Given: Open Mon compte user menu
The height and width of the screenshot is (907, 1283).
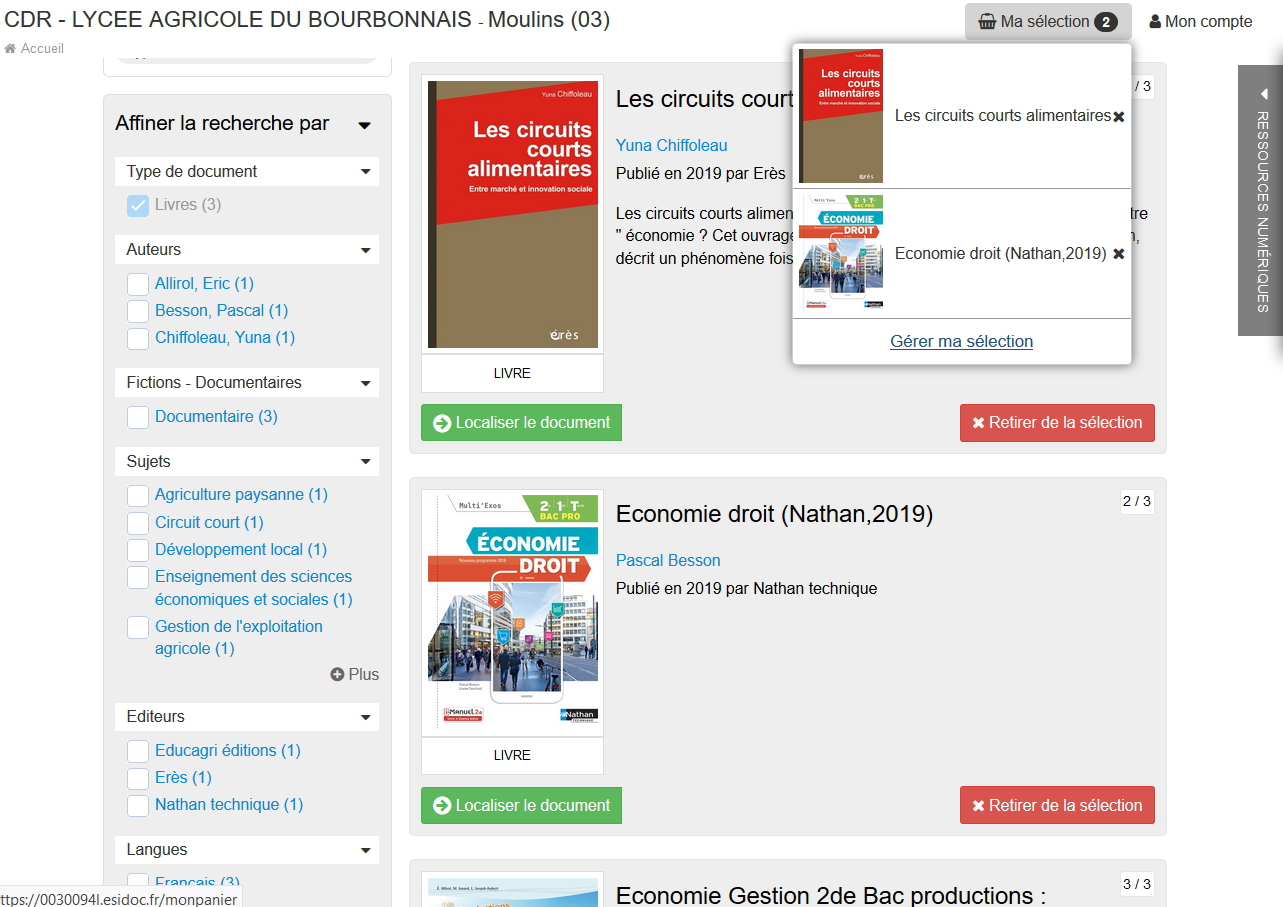Looking at the screenshot, I should [x=1200, y=22].
